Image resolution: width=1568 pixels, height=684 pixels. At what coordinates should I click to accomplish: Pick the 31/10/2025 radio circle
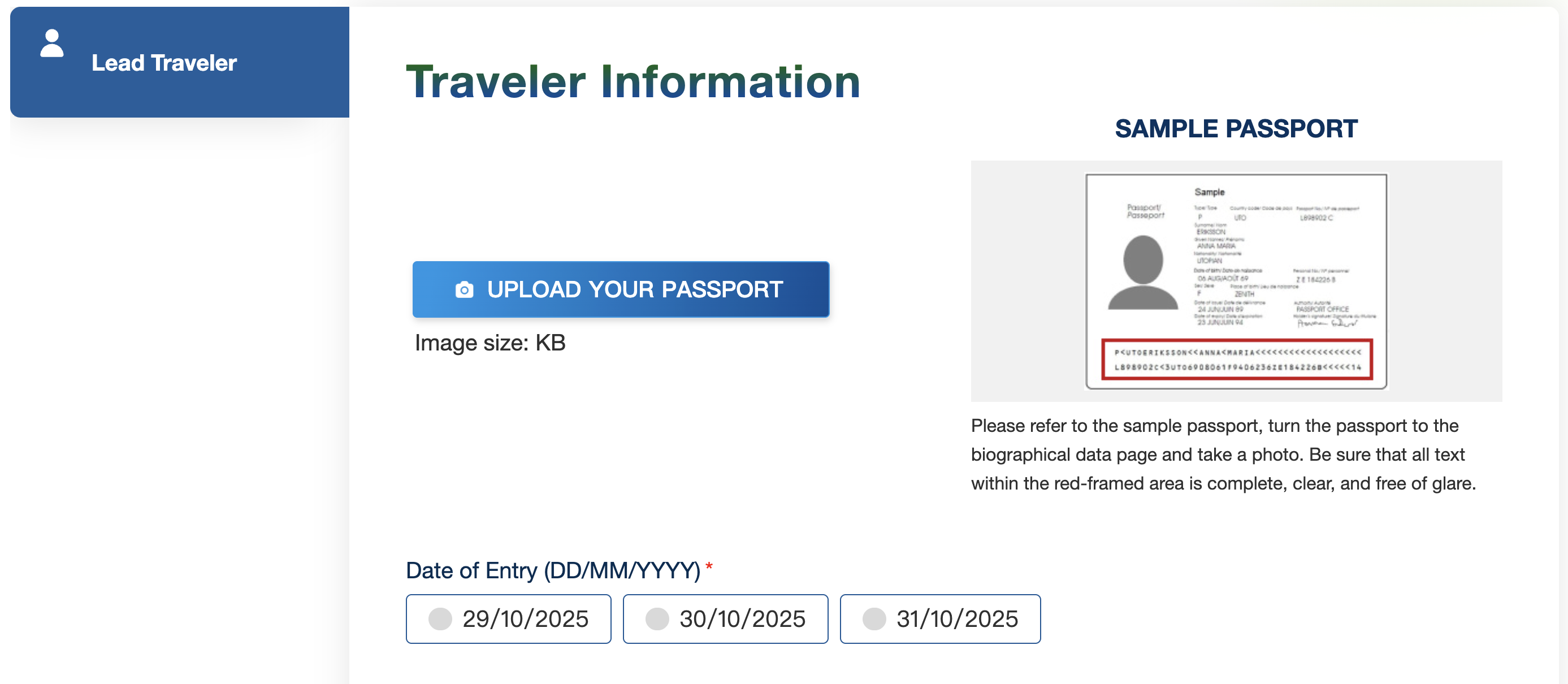(873, 619)
